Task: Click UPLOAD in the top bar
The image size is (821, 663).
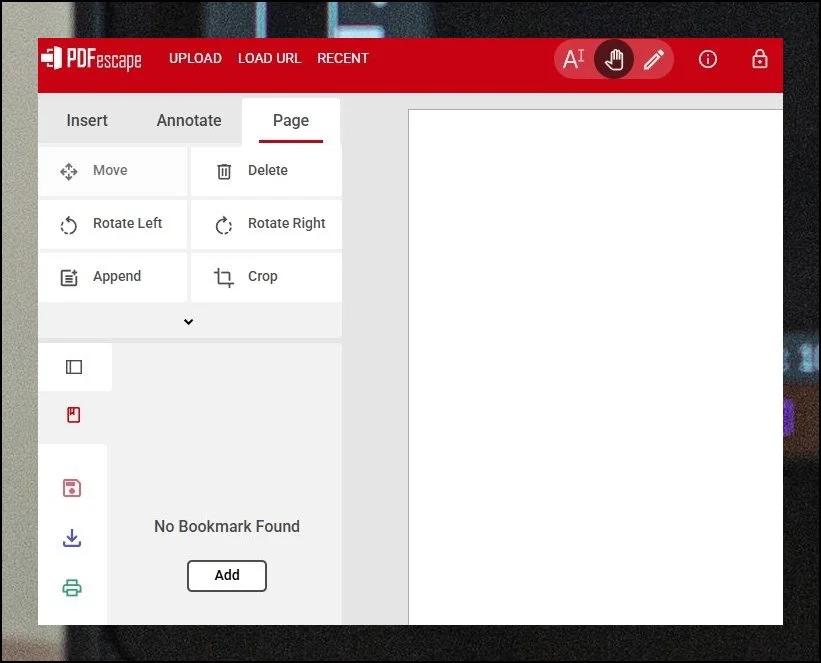Action: point(195,58)
